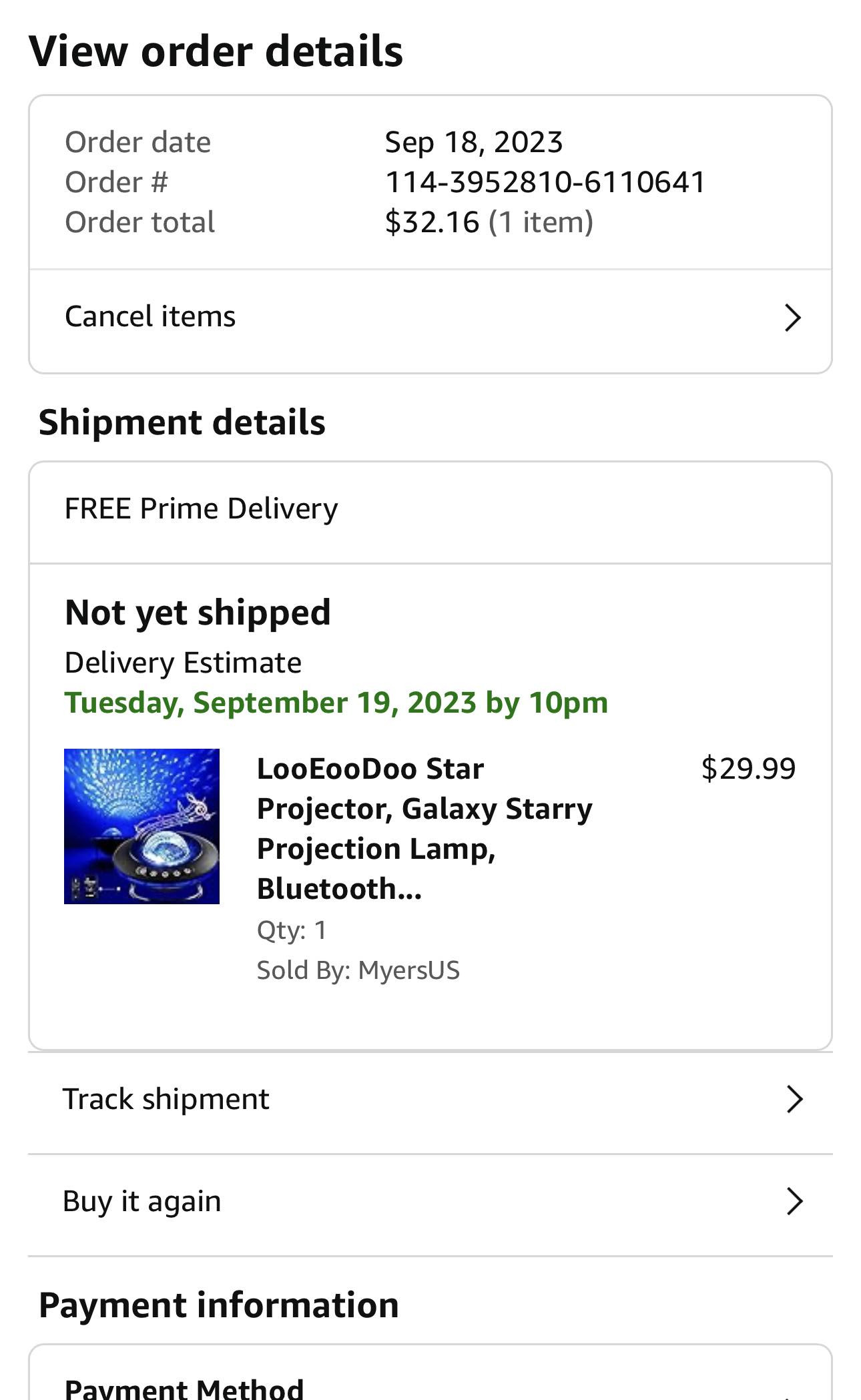Select Buy it again
Viewport: 861px width, 1400px height.
pyautogui.click(x=141, y=1201)
